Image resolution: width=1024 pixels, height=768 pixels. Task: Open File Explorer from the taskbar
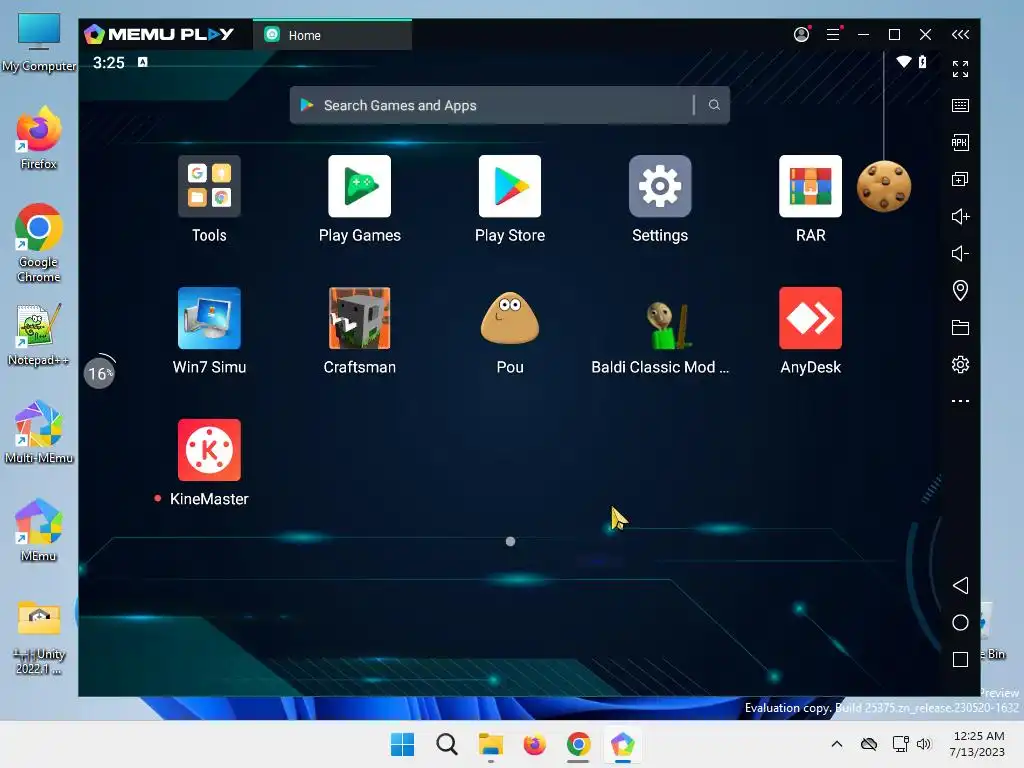pos(490,744)
